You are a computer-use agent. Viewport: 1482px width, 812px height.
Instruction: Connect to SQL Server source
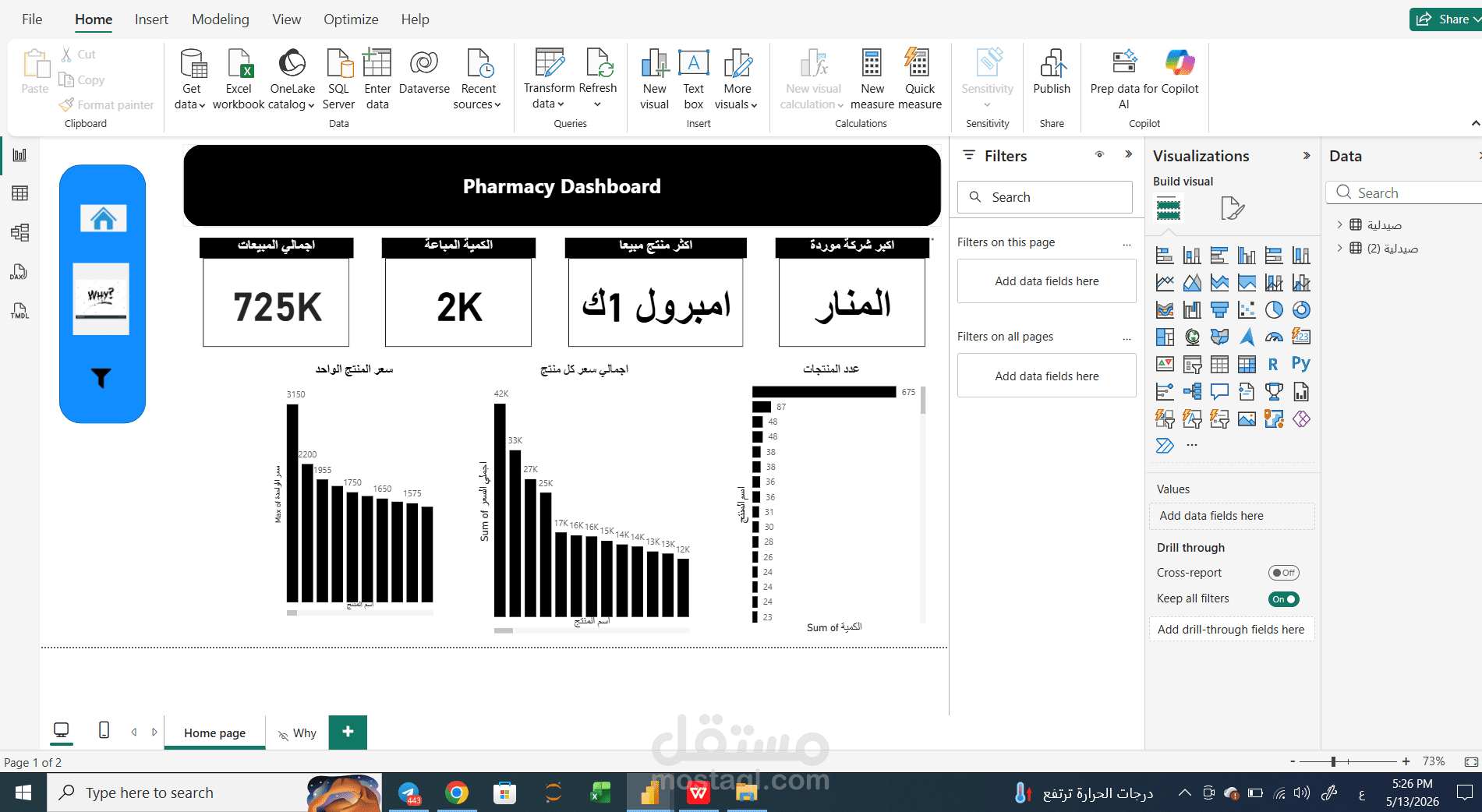click(x=338, y=79)
